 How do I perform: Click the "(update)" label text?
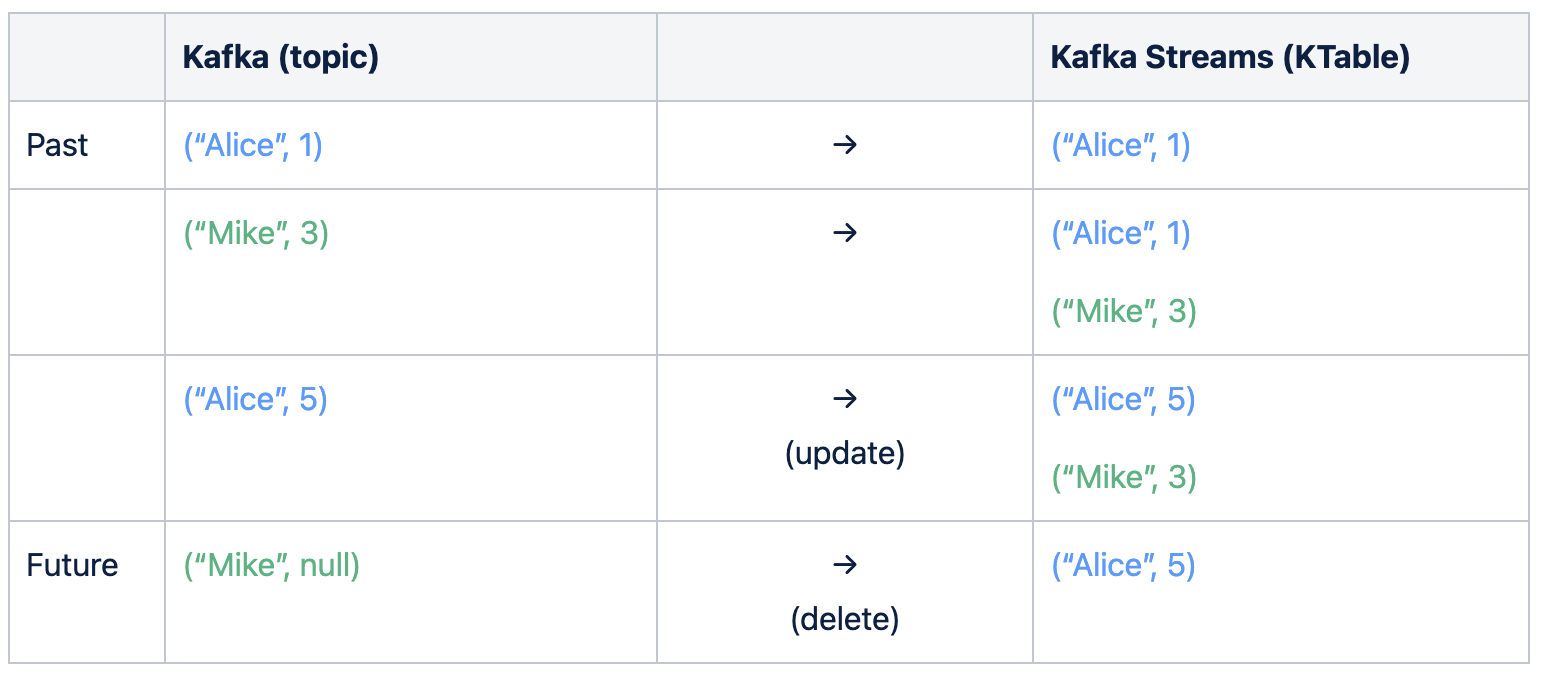point(845,453)
